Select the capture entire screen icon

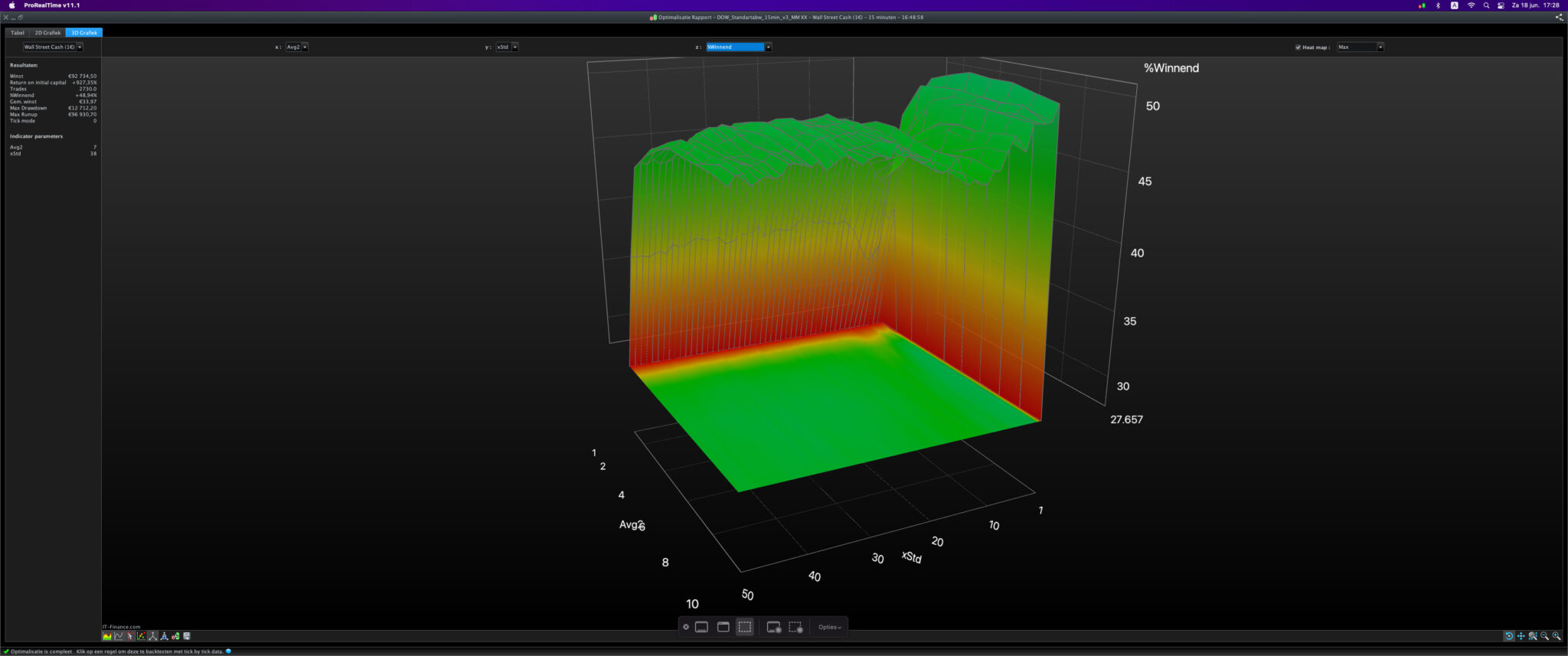701,627
